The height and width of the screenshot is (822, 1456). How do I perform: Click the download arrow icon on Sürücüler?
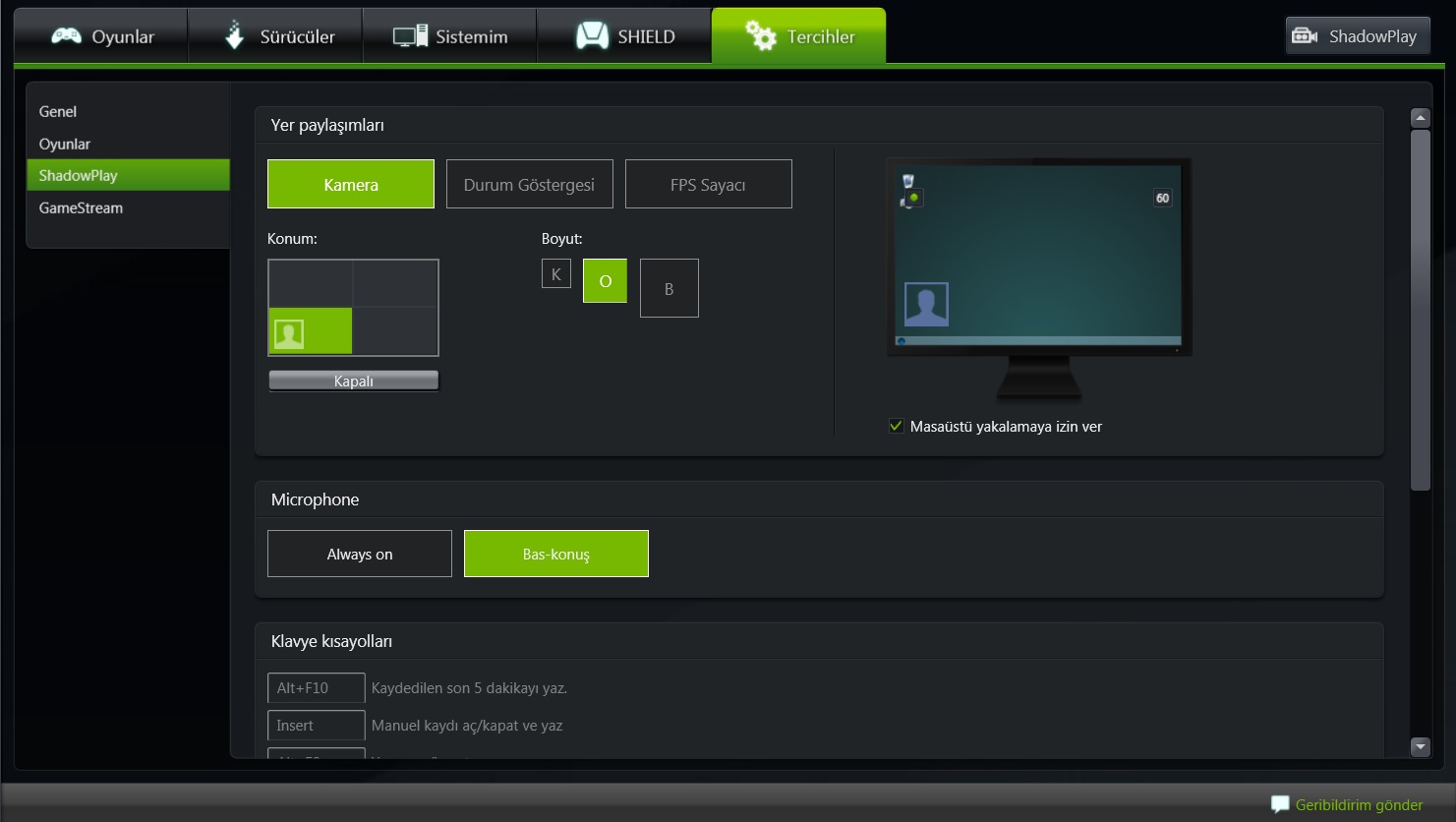click(x=234, y=35)
